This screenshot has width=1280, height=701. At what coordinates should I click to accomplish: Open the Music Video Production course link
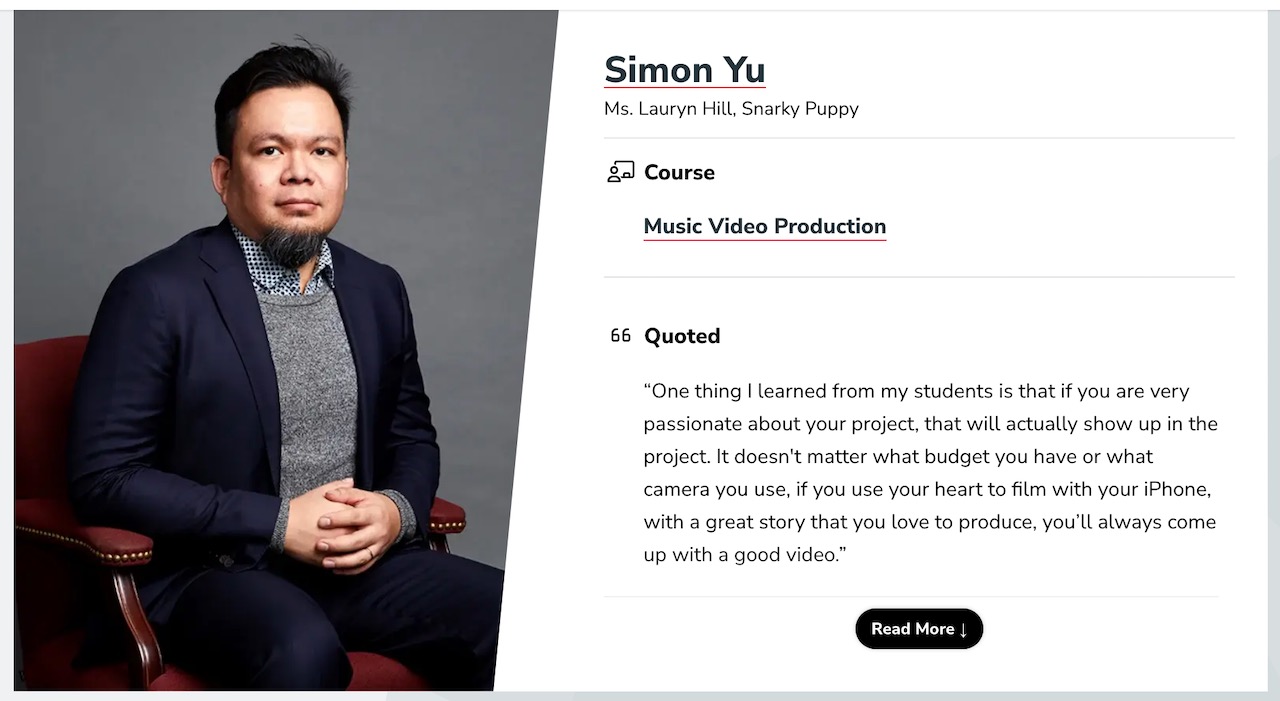[x=764, y=226]
